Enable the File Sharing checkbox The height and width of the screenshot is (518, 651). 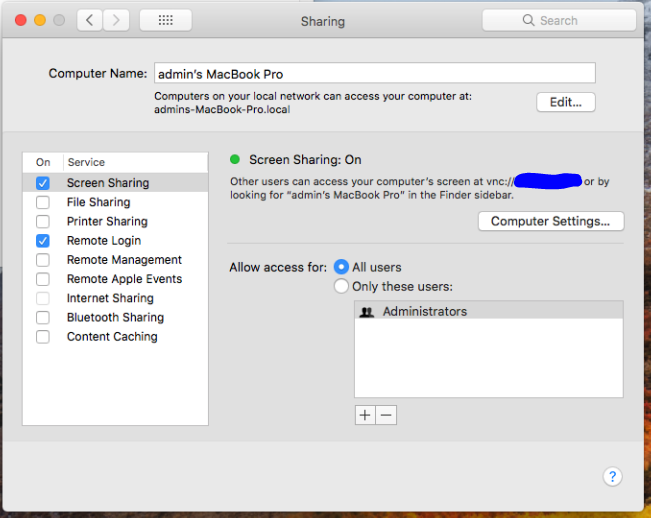43,202
